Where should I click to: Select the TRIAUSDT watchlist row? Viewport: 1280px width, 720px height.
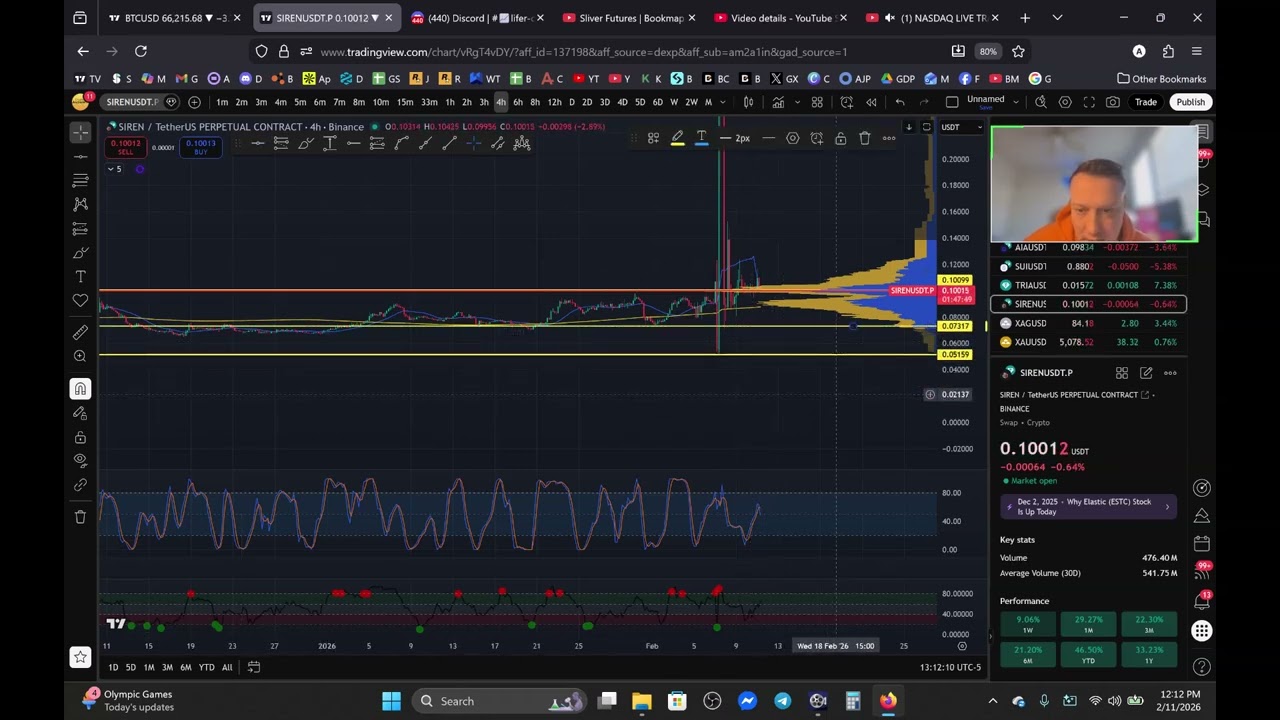point(1088,285)
